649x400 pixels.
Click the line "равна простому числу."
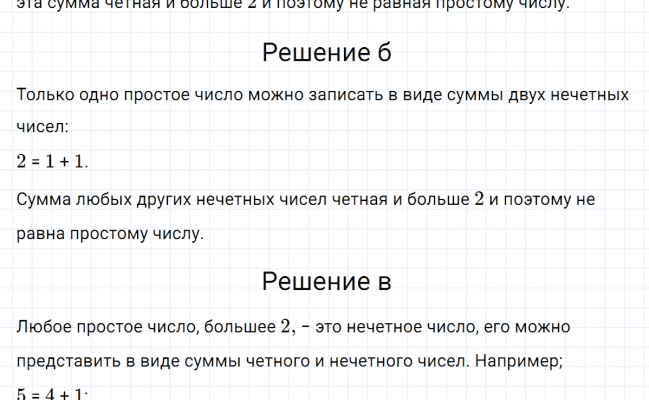click(109, 234)
